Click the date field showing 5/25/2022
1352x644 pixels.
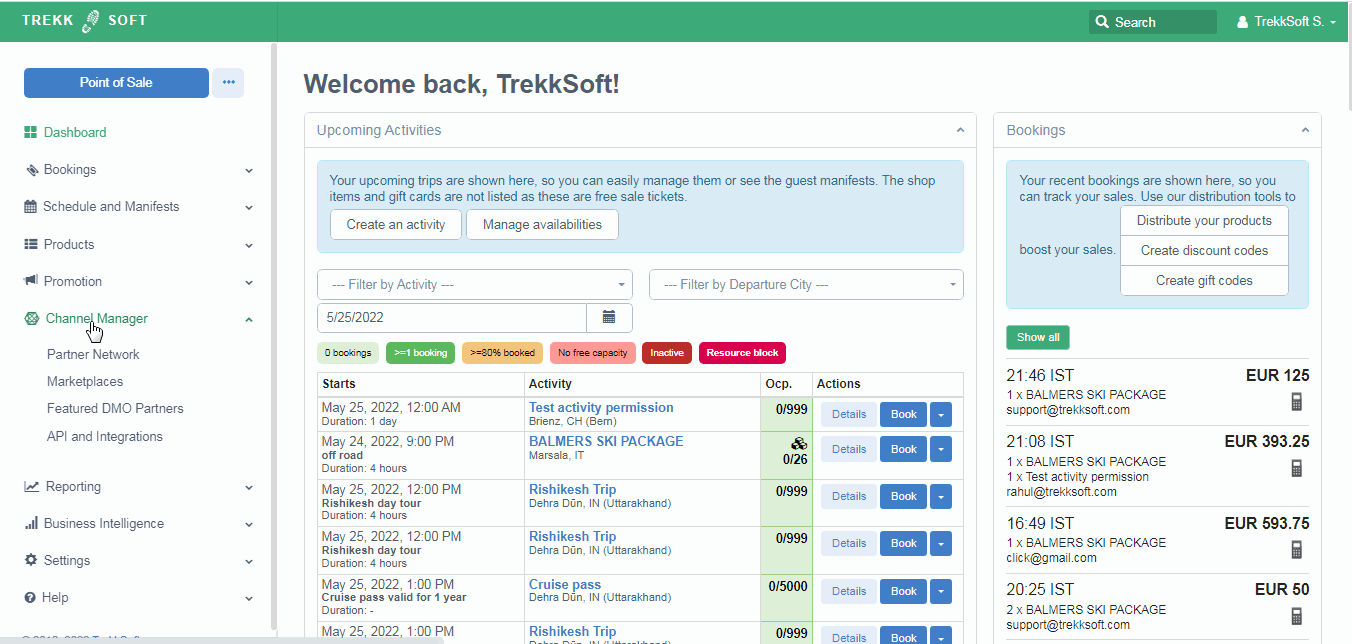452,317
